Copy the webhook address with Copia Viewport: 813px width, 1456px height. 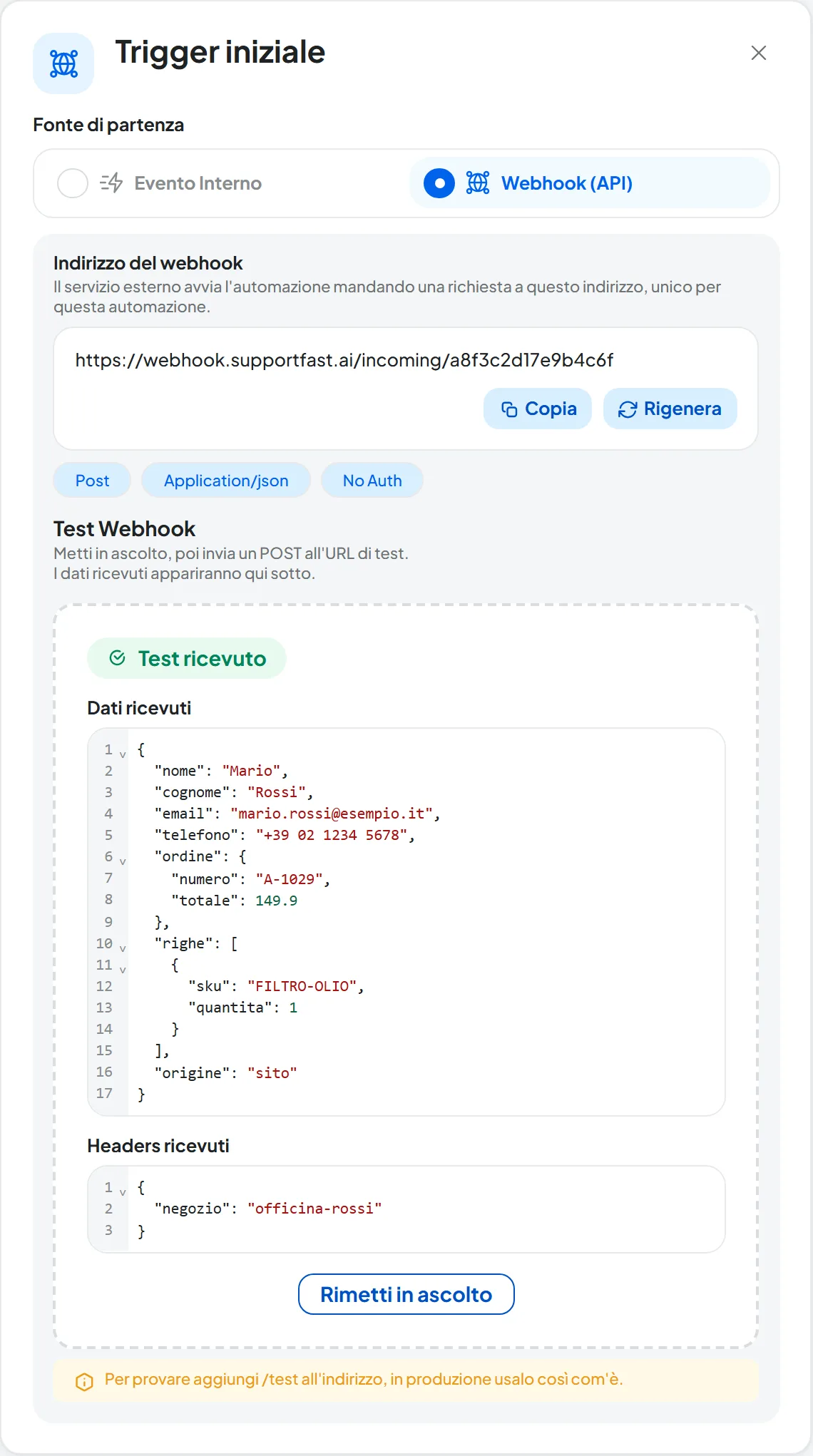tap(538, 409)
